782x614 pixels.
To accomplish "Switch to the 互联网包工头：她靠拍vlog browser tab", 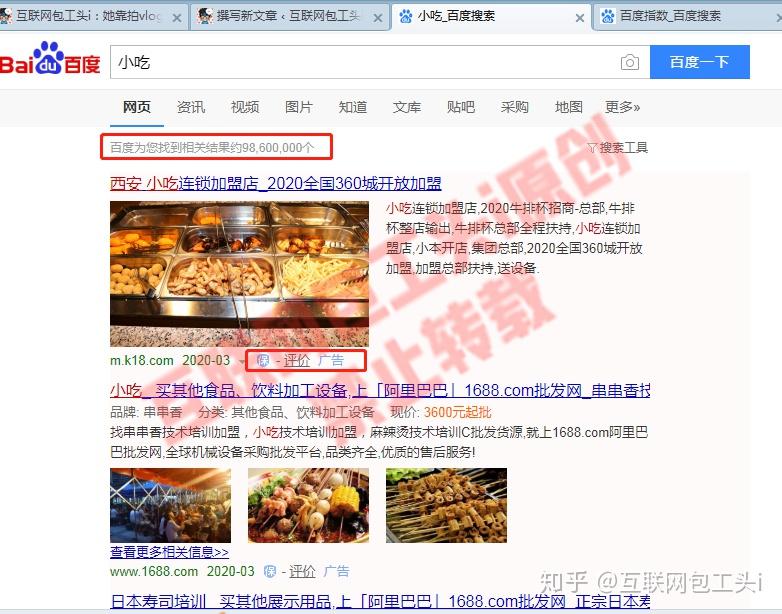I will click(x=93, y=16).
